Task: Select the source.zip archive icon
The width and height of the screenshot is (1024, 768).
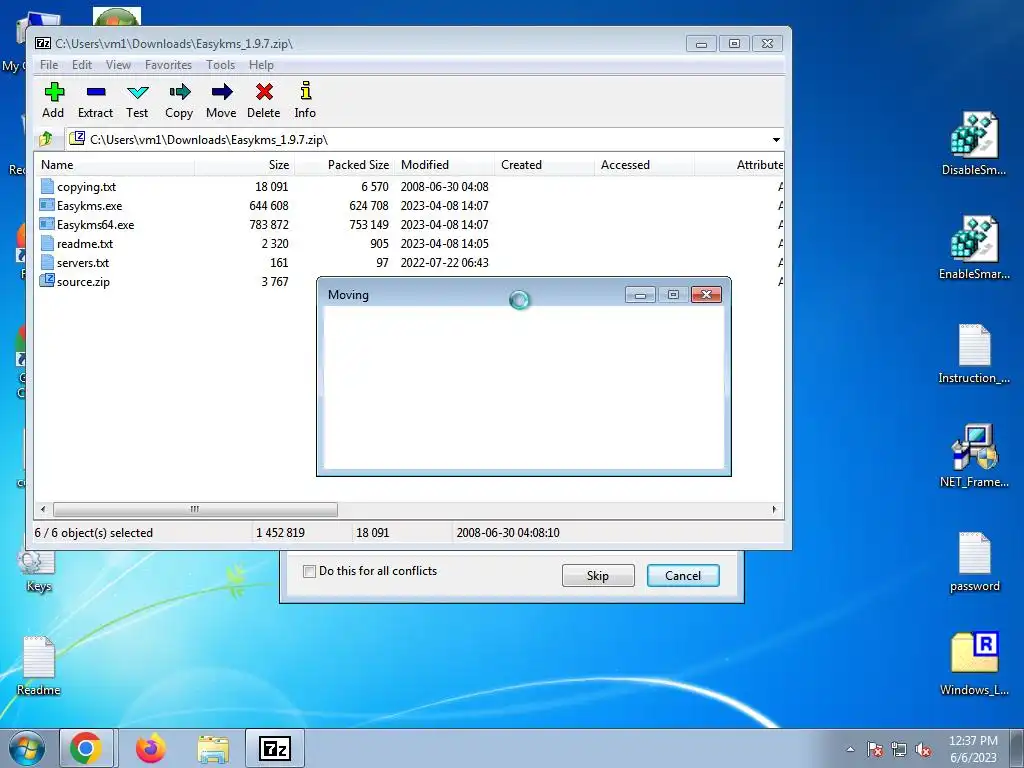Action: pos(47,281)
